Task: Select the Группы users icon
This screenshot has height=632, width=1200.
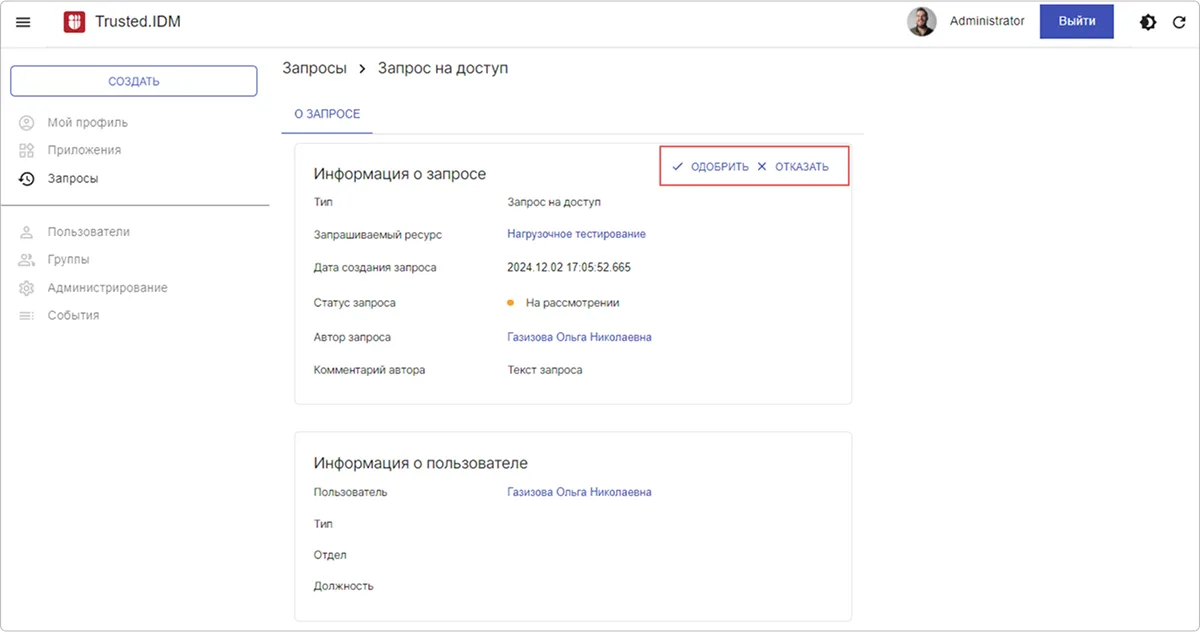Action: coord(27,259)
